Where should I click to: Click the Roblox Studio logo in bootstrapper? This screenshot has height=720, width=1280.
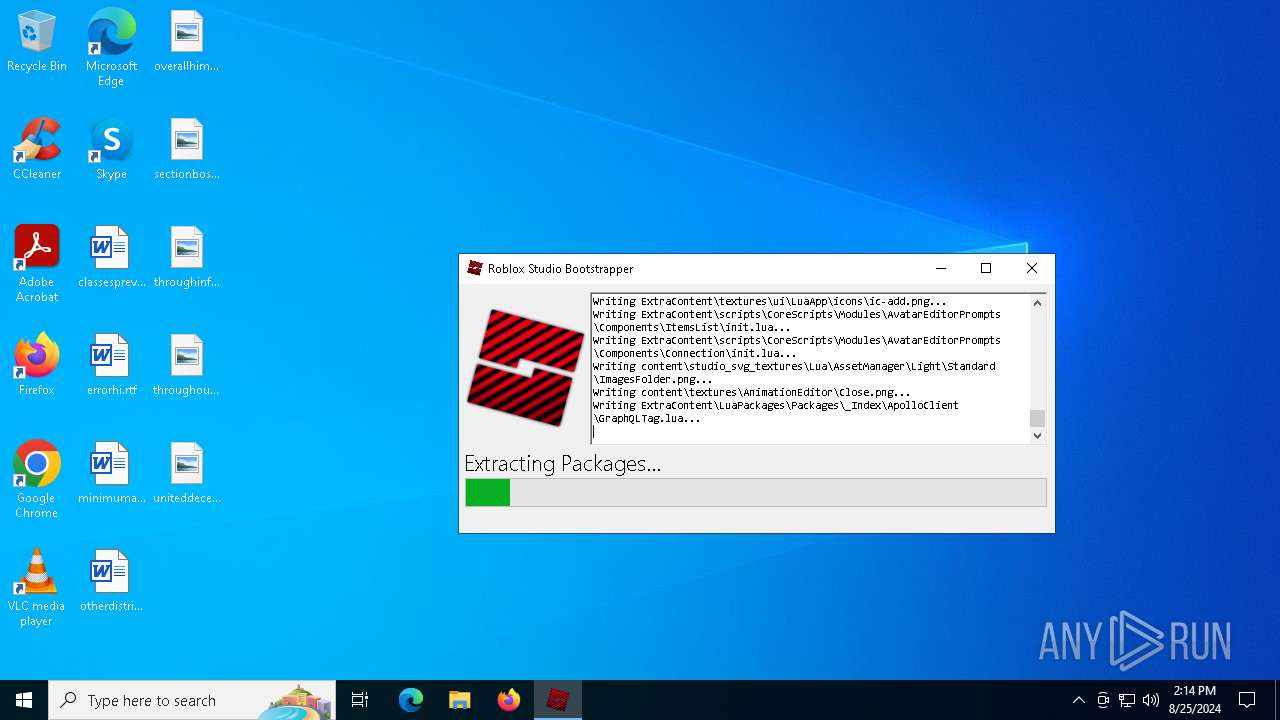(525, 367)
